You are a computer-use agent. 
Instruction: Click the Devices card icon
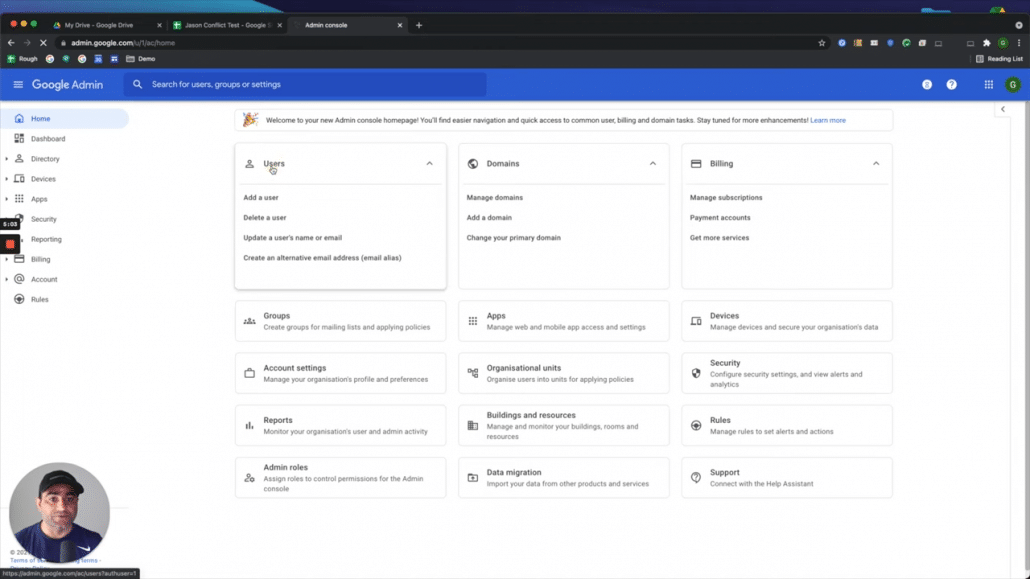pyautogui.click(x=696, y=321)
